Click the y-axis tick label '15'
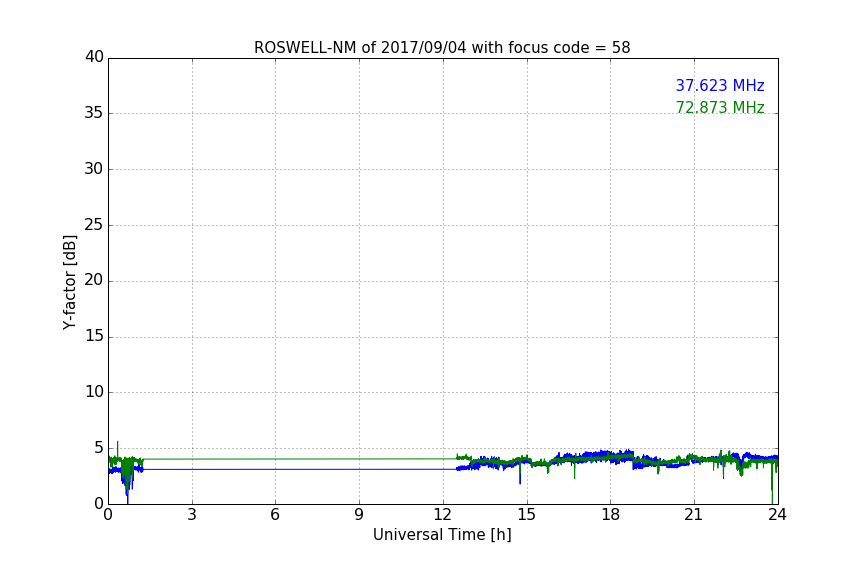Screen dimensions: 864x576 (x=94, y=336)
